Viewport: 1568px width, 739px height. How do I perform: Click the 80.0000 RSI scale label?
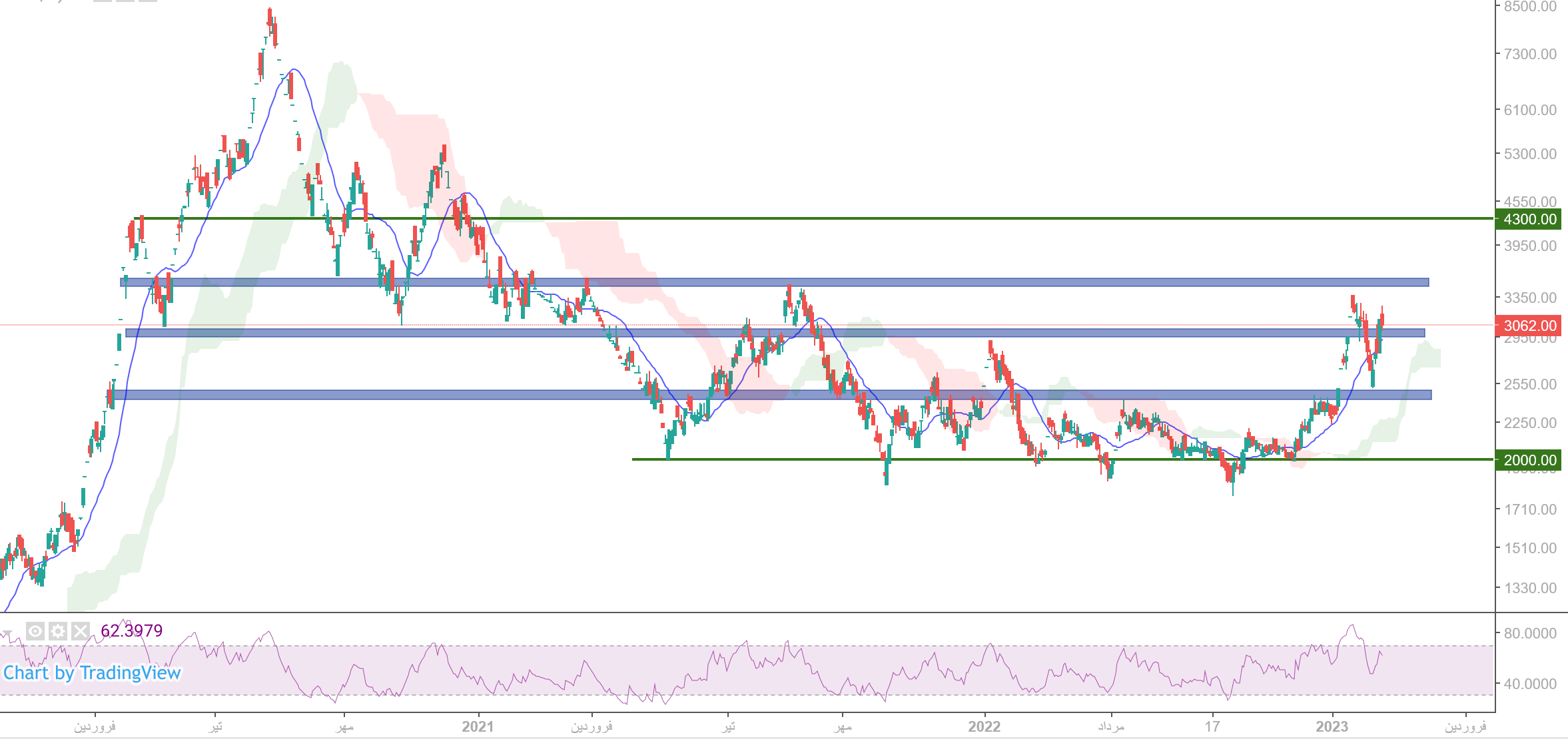pyautogui.click(x=1529, y=633)
